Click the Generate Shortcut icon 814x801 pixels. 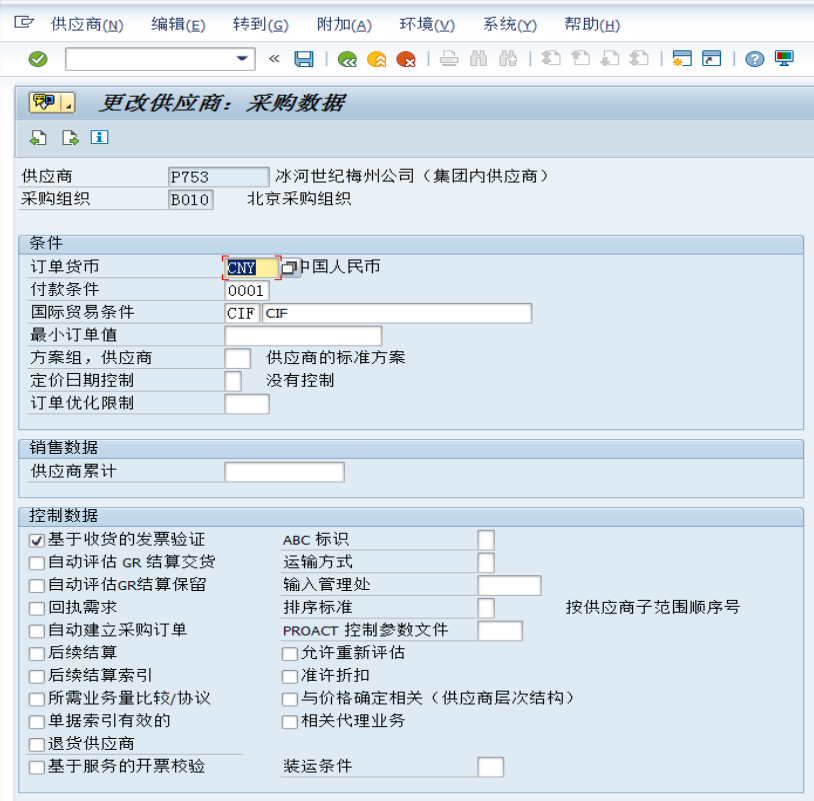tap(711, 58)
